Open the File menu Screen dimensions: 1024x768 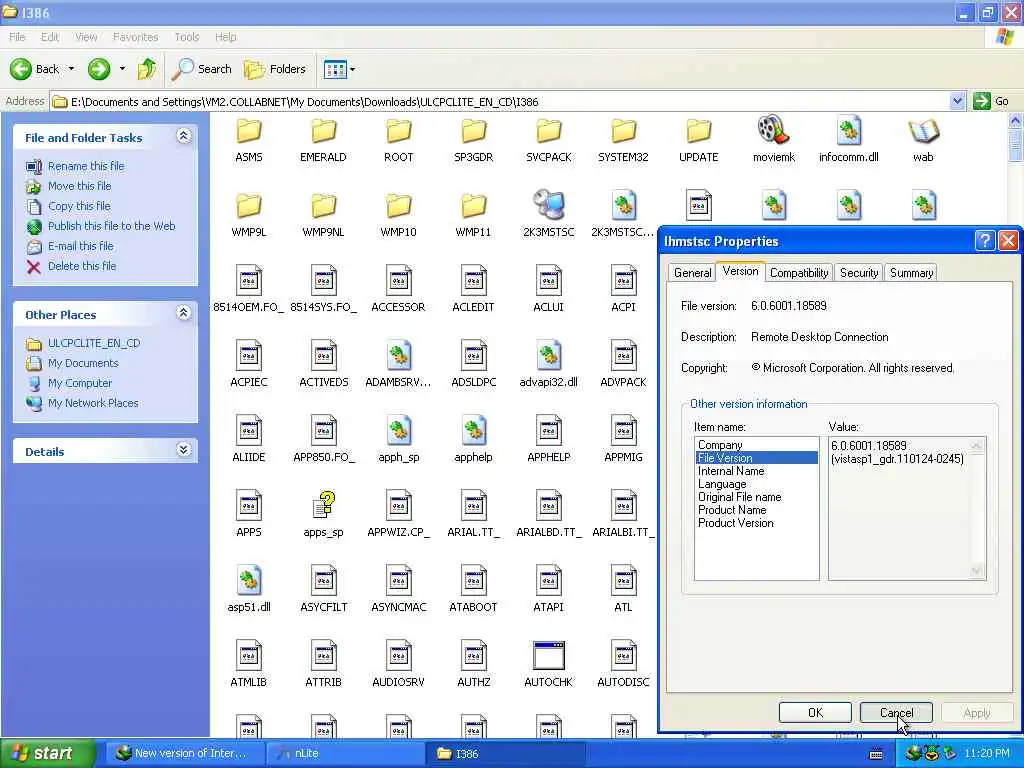pos(17,37)
